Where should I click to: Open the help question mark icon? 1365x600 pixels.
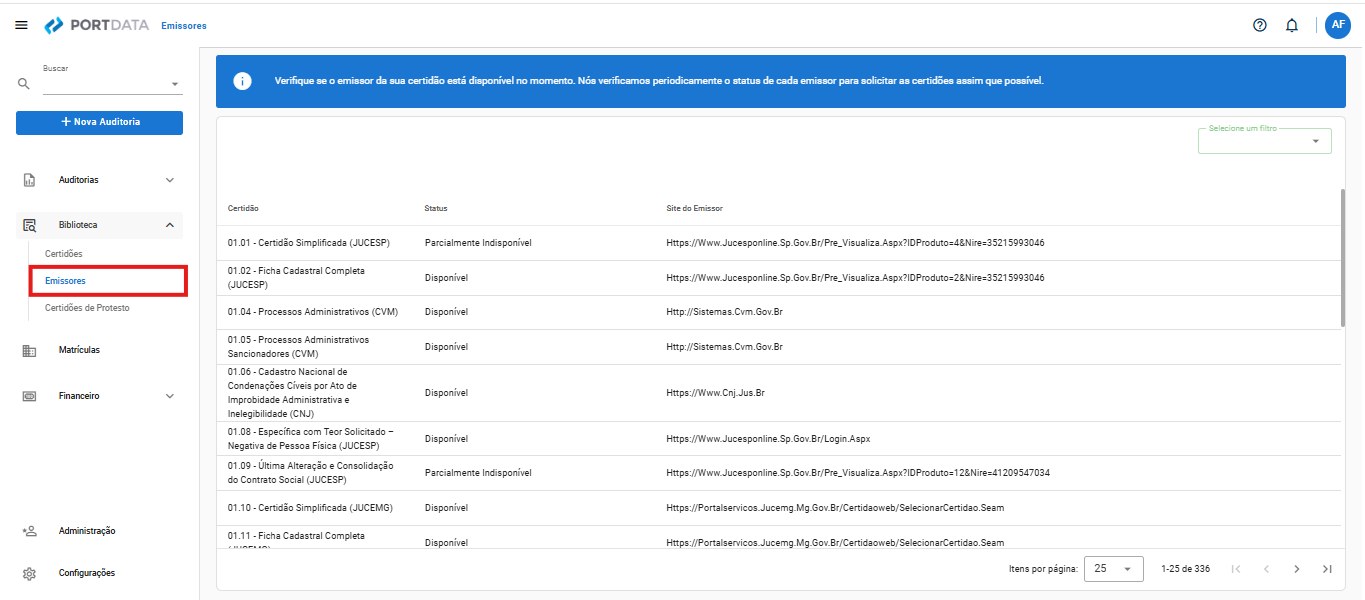[1260, 25]
